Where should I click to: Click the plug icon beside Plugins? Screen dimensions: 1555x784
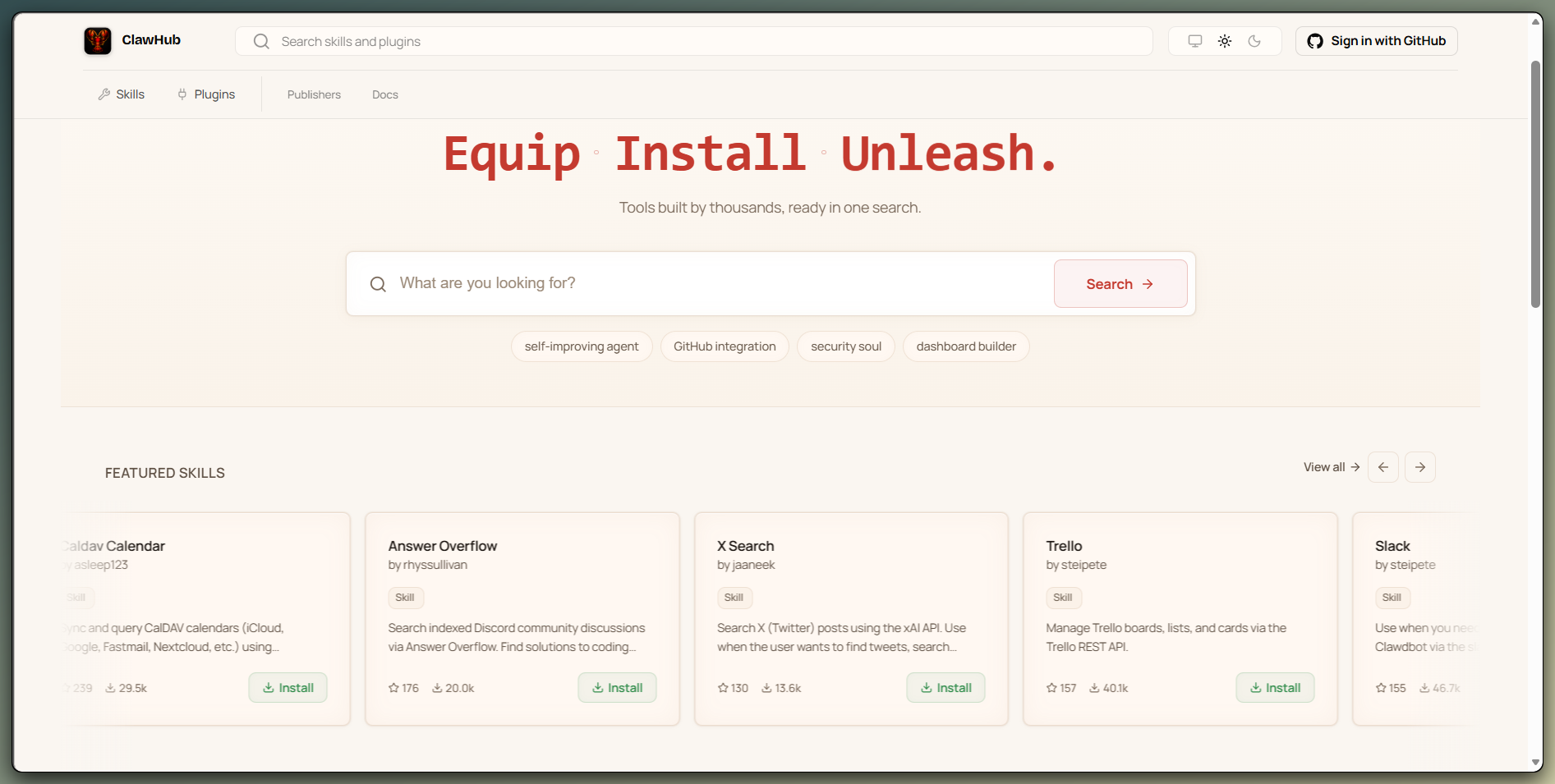182,94
